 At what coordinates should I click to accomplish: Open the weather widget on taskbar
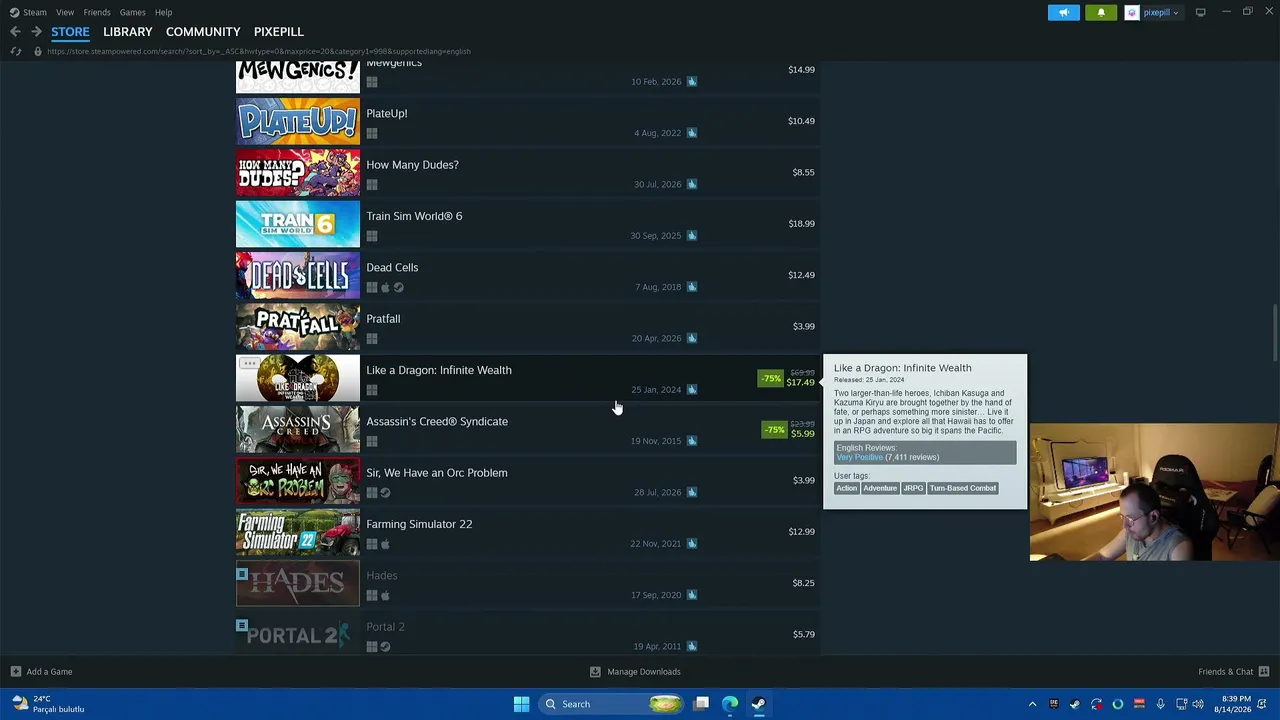coord(47,704)
